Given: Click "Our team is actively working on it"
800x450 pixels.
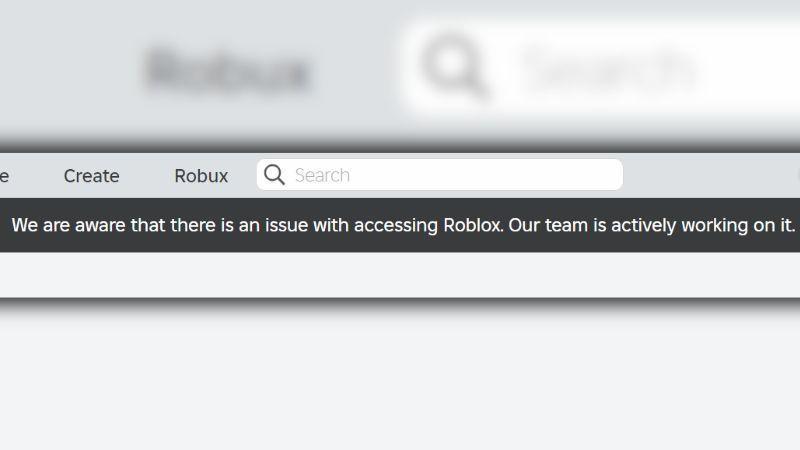Looking at the screenshot, I should (651, 225).
